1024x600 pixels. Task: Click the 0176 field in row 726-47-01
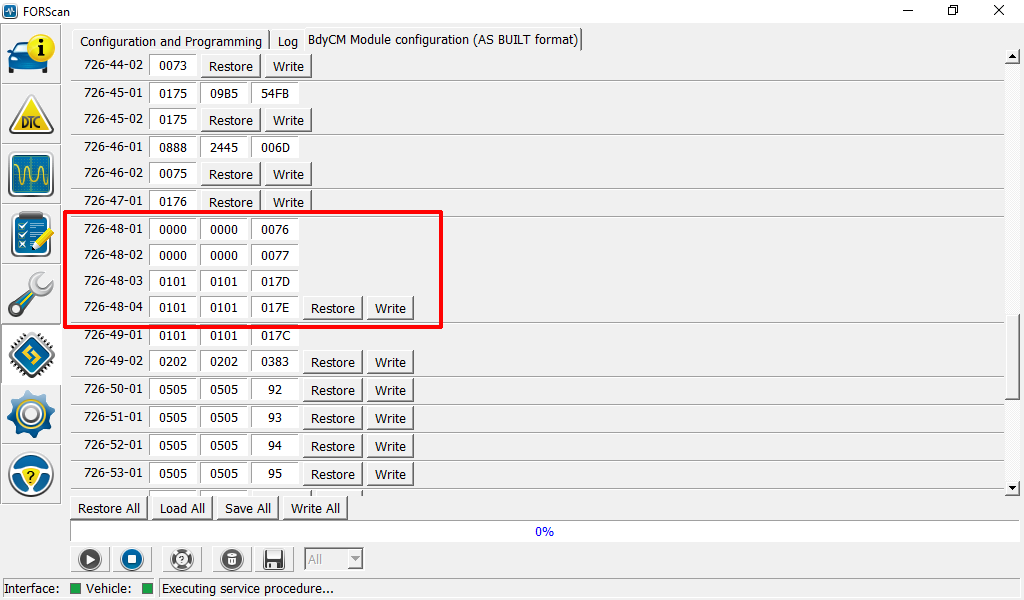click(x=173, y=202)
